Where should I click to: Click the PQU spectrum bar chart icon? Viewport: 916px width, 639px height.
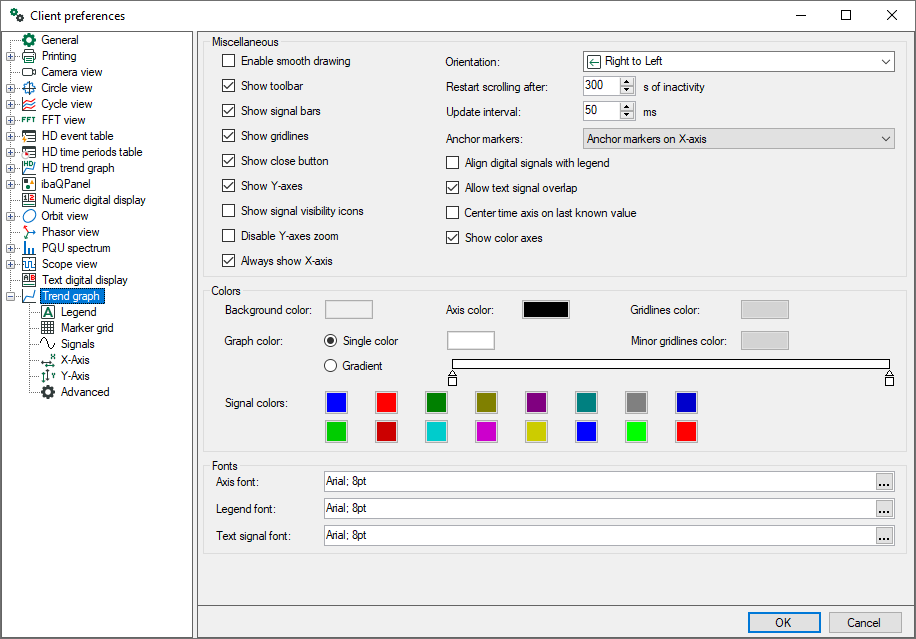[x=29, y=248]
